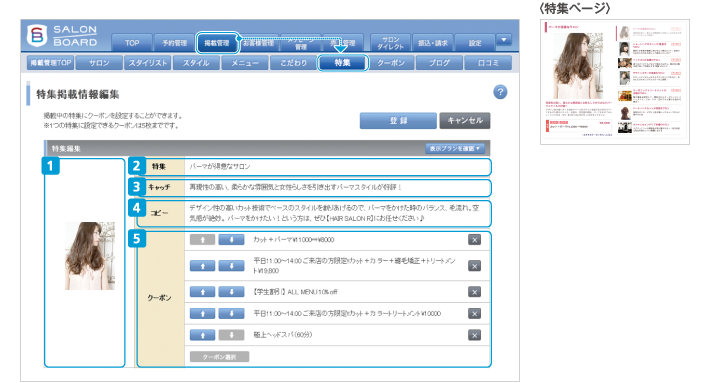Viewport: 710px width, 383px height.
Task: Open the こだわり submenu item
Action: click(293, 63)
